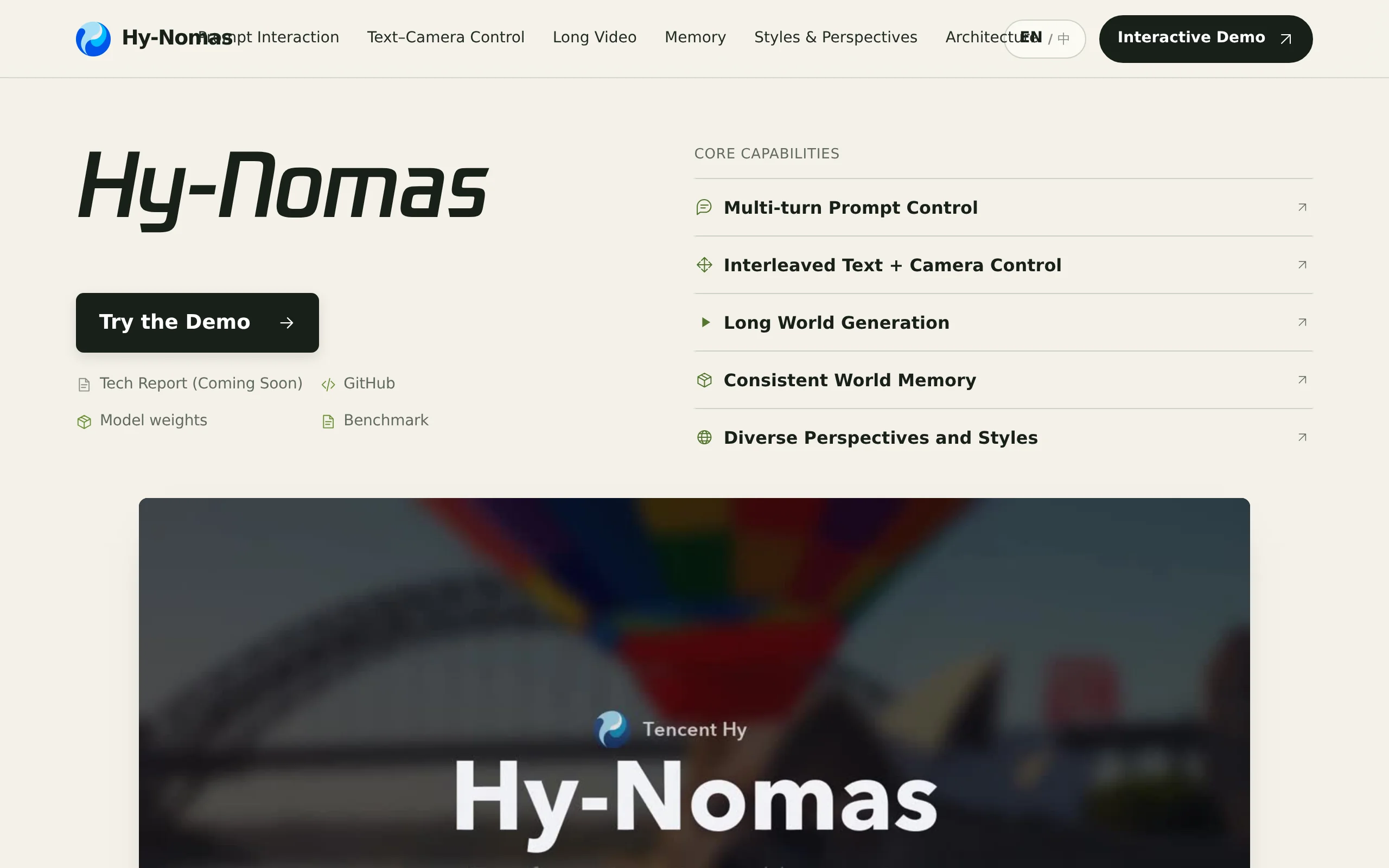Click the box icon for Consistent World Memory

click(704, 380)
